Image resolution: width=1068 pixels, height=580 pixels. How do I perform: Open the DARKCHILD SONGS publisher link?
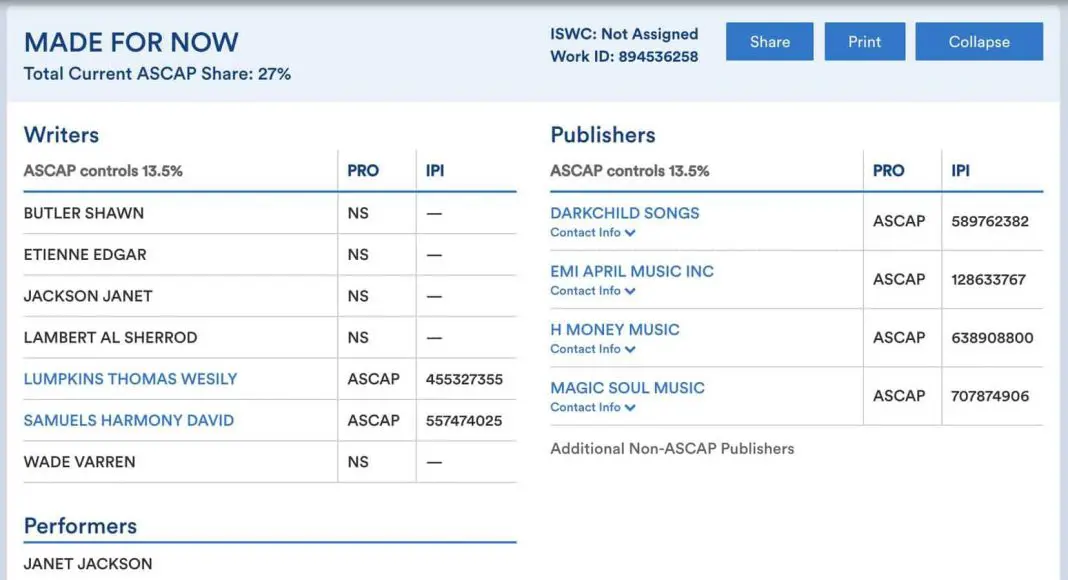coord(624,213)
